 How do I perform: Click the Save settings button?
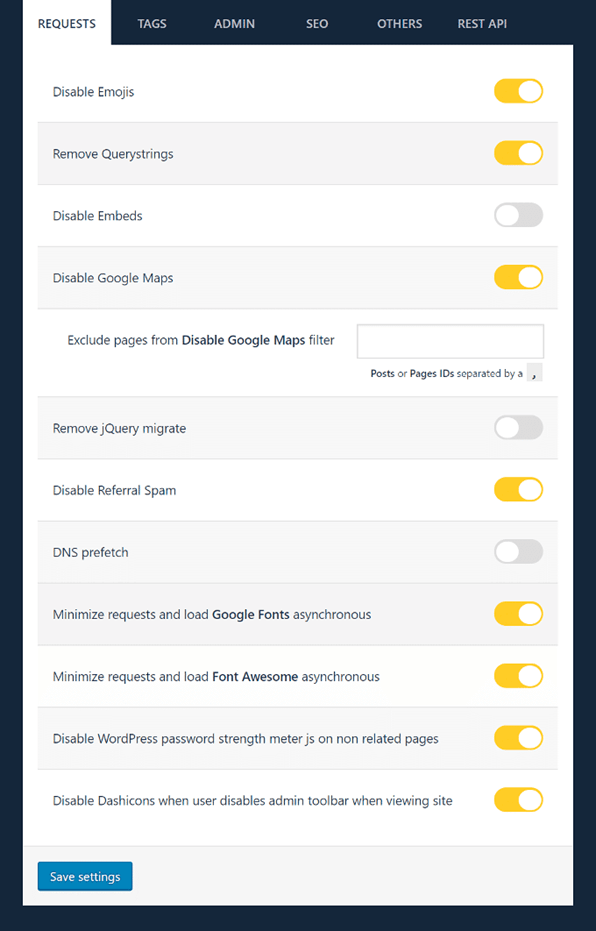(85, 876)
